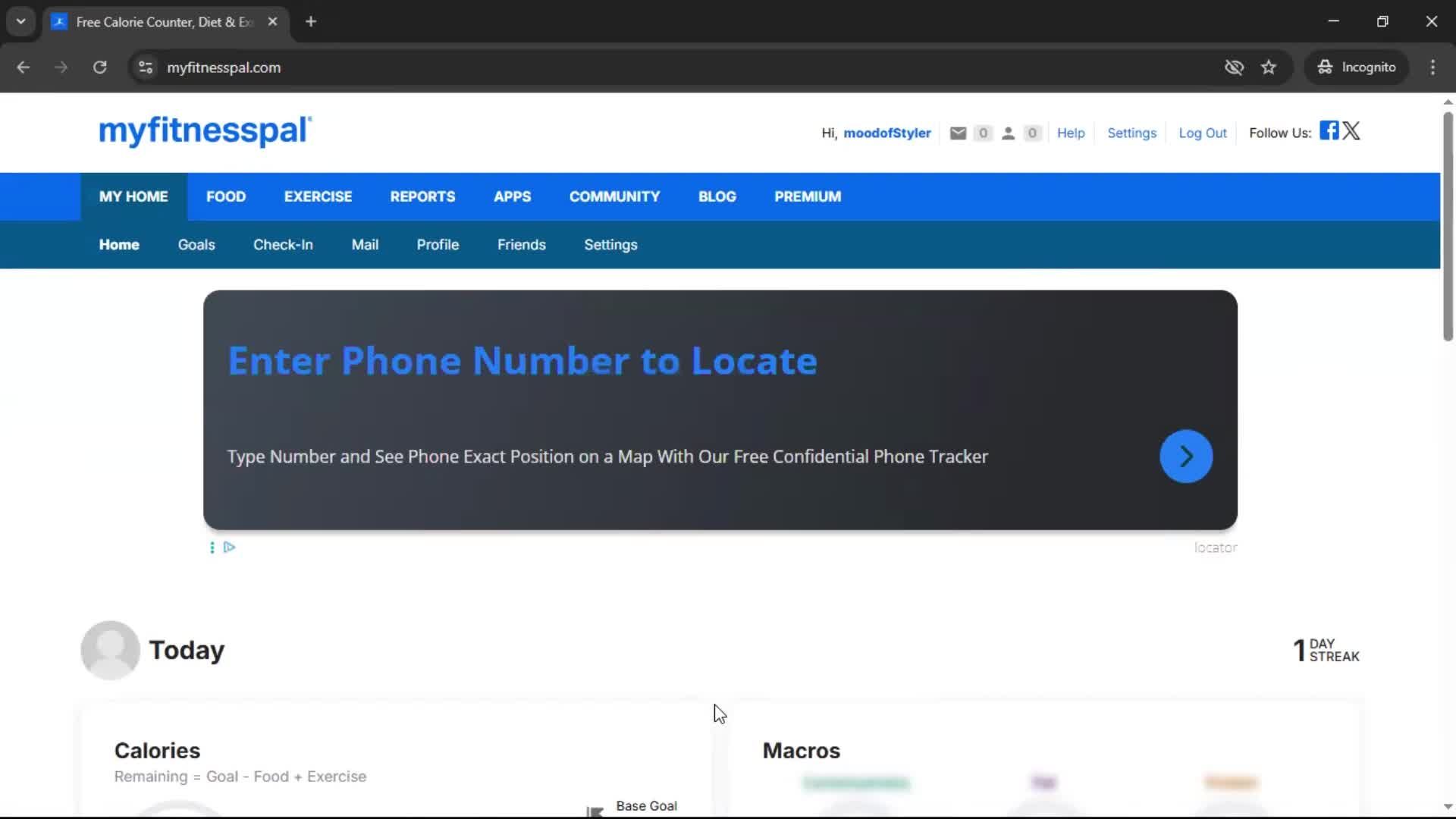This screenshot has width=1456, height=819.
Task: Click the Macros card heading
Action: [801, 751]
